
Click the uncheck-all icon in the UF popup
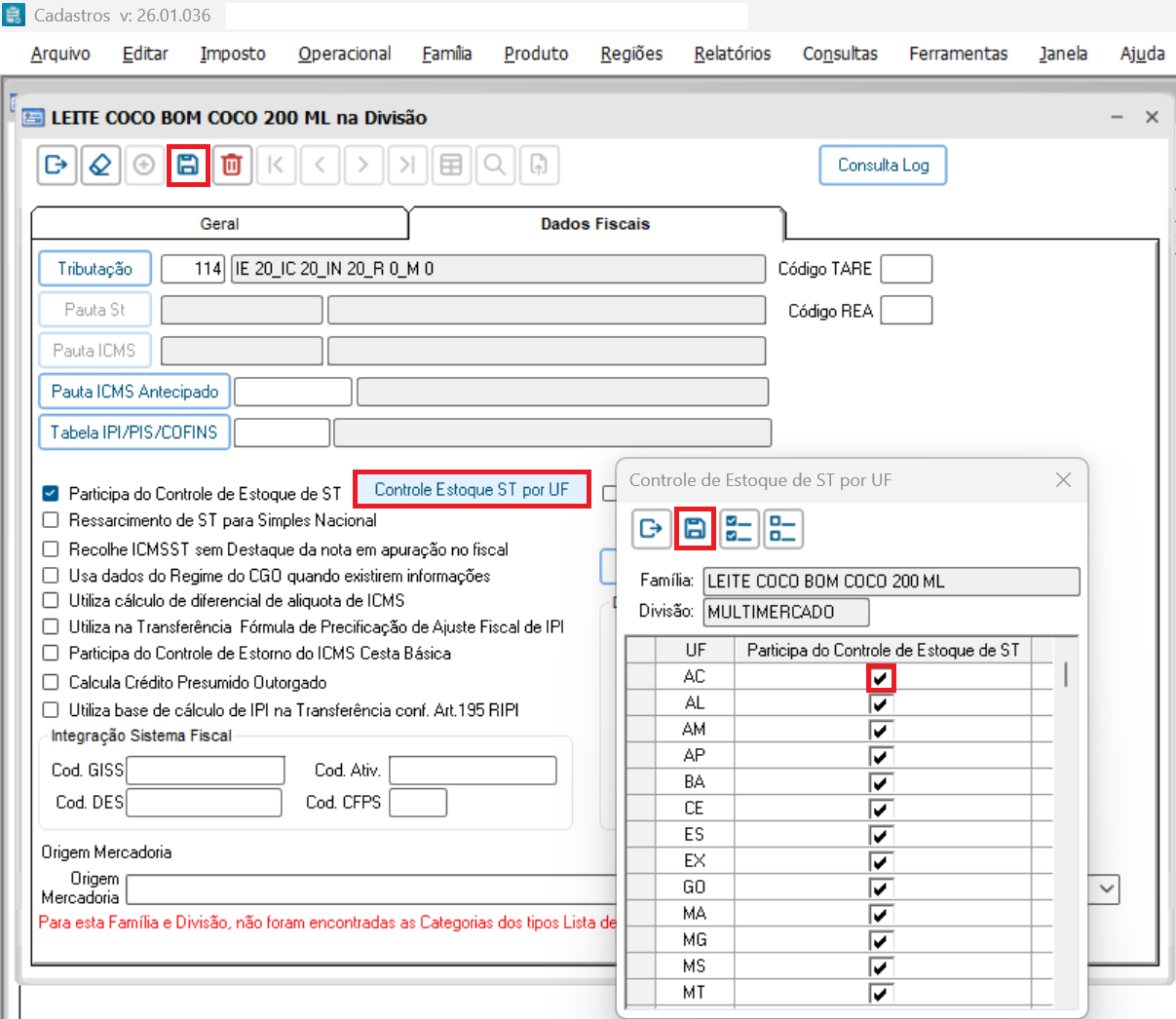782,529
